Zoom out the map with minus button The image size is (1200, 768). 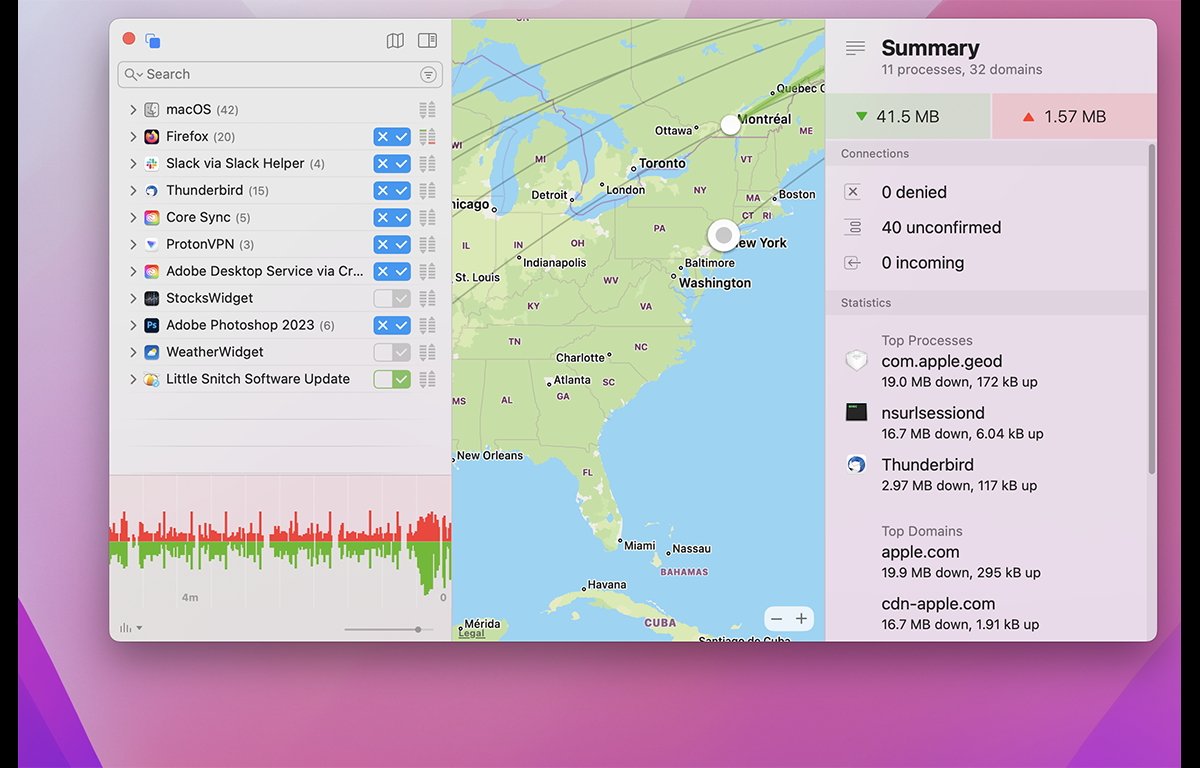click(x=776, y=619)
